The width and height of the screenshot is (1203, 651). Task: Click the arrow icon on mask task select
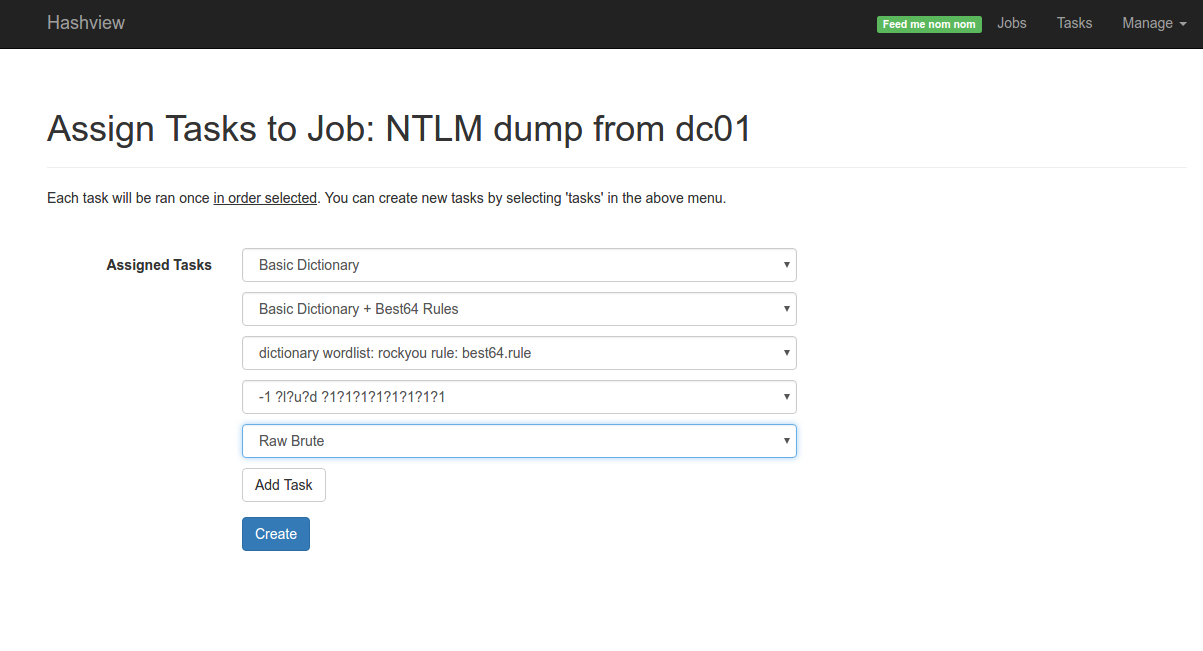[787, 397]
